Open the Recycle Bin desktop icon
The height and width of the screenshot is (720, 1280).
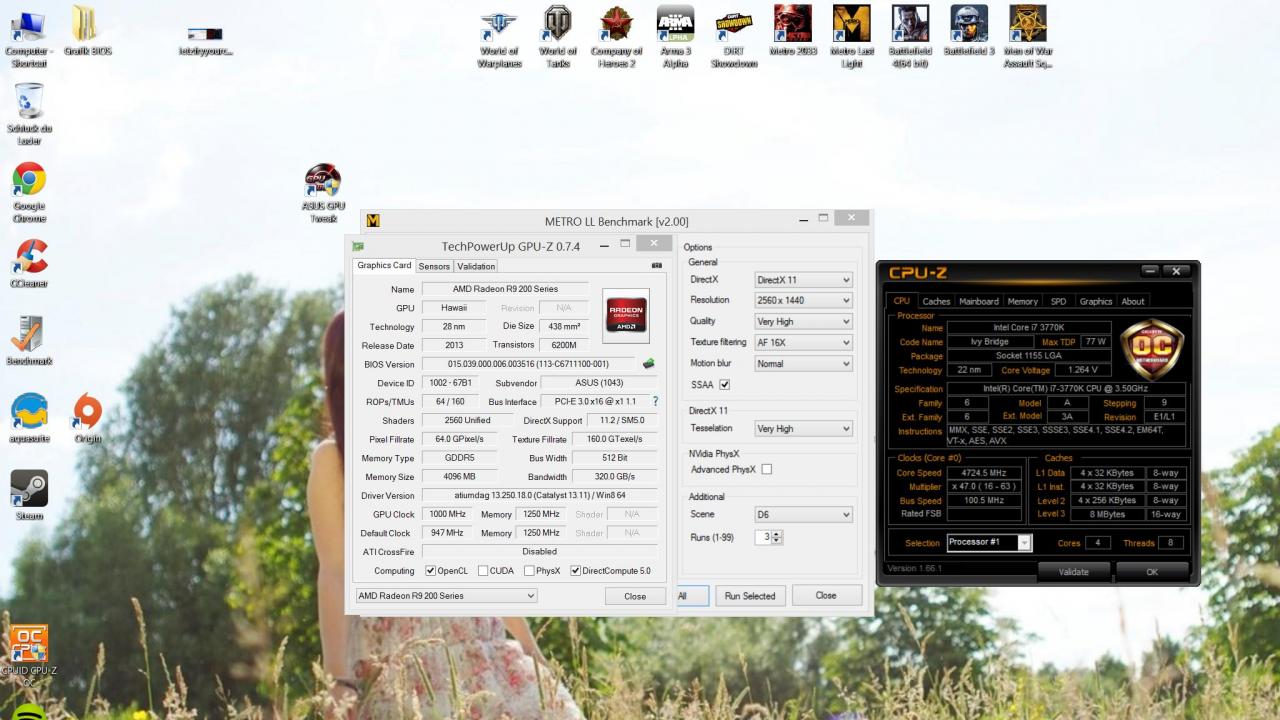coord(29,113)
